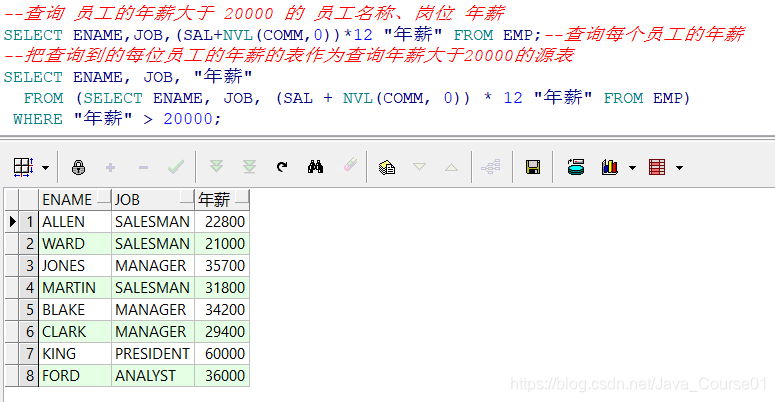Click the KING cell
Screen dimensions: 775x402
coord(75,354)
